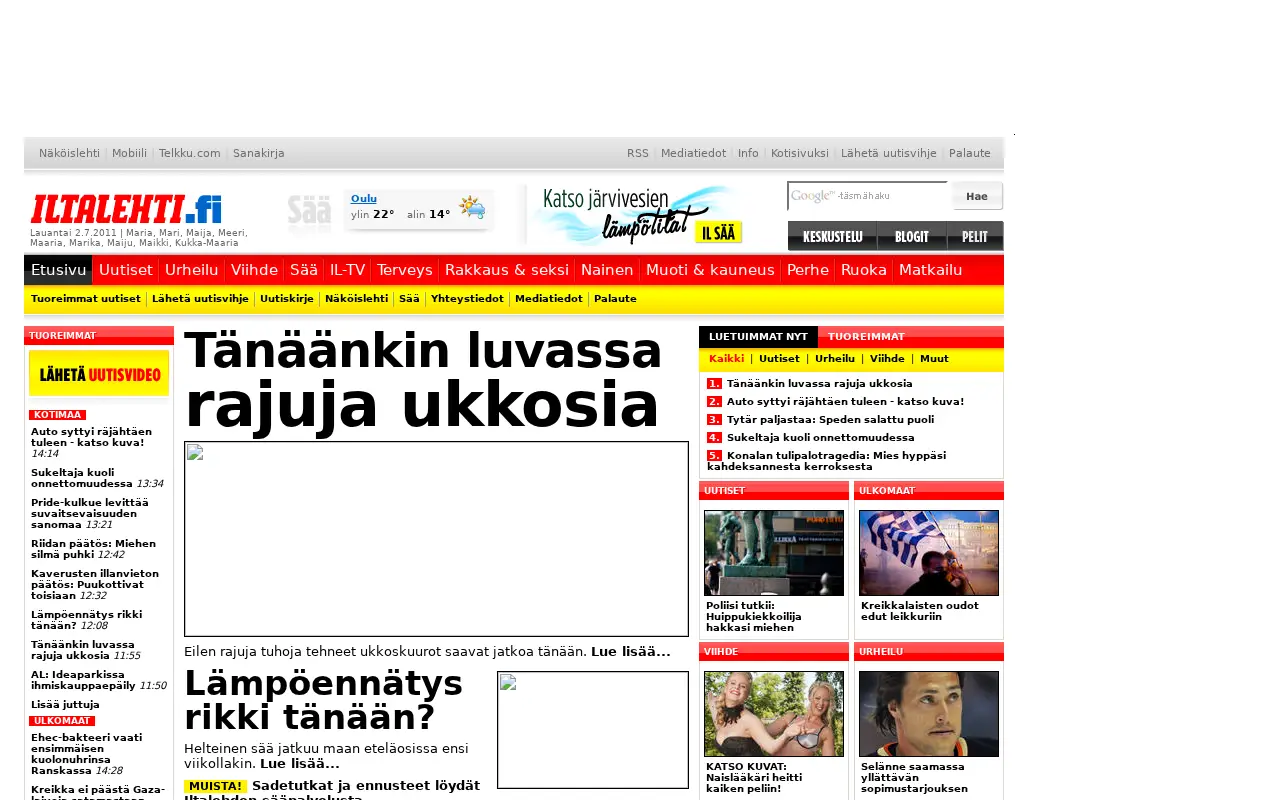This screenshot has height=800, width=1280.
Task: Filter most-read list by Muut
Action: pyautogui.click(x=934, y=359)
